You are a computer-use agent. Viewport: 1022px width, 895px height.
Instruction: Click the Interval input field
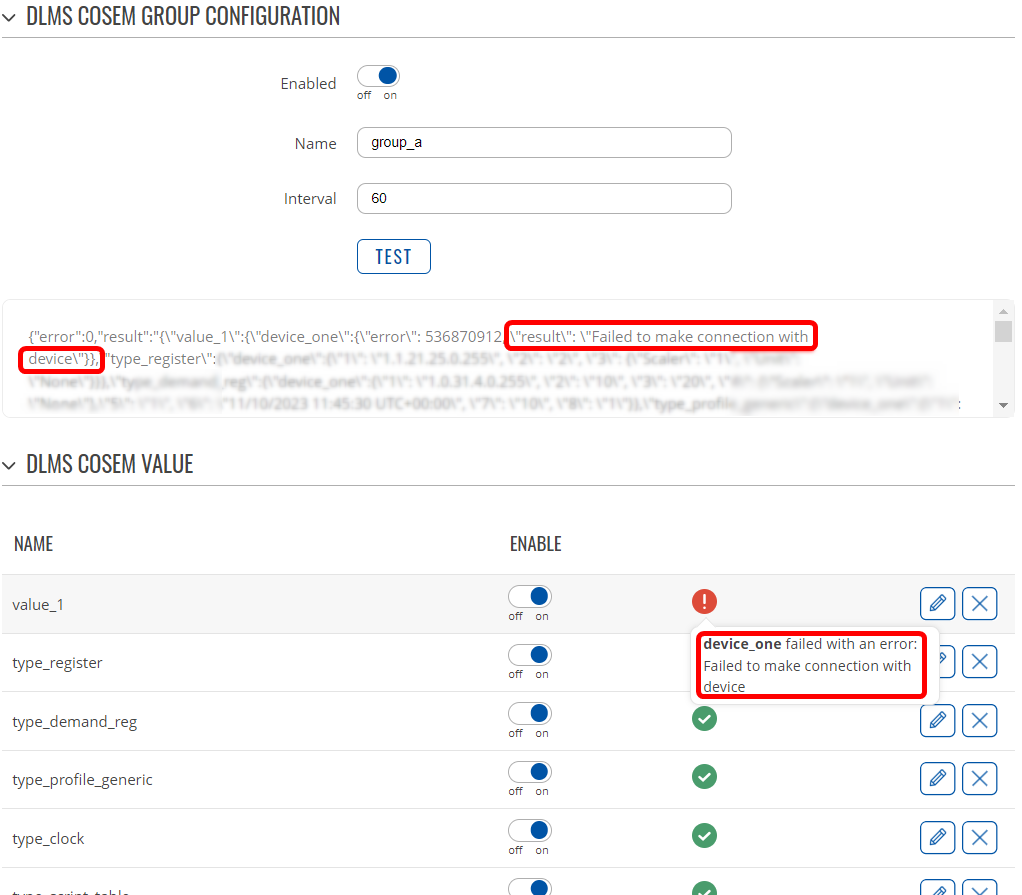click(544, 198)
